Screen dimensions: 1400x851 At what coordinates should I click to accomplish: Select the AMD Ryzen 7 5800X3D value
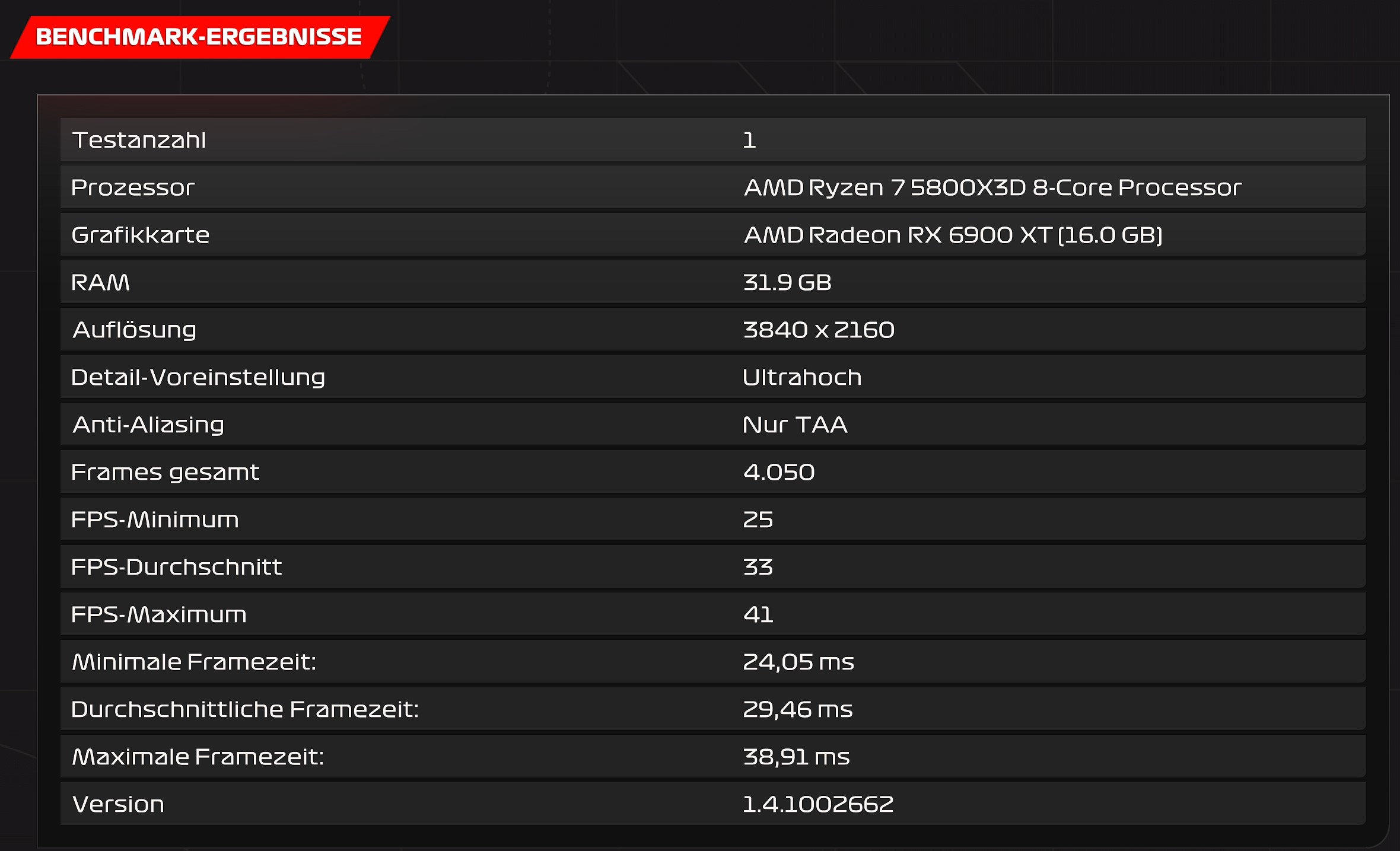[992, 188]
